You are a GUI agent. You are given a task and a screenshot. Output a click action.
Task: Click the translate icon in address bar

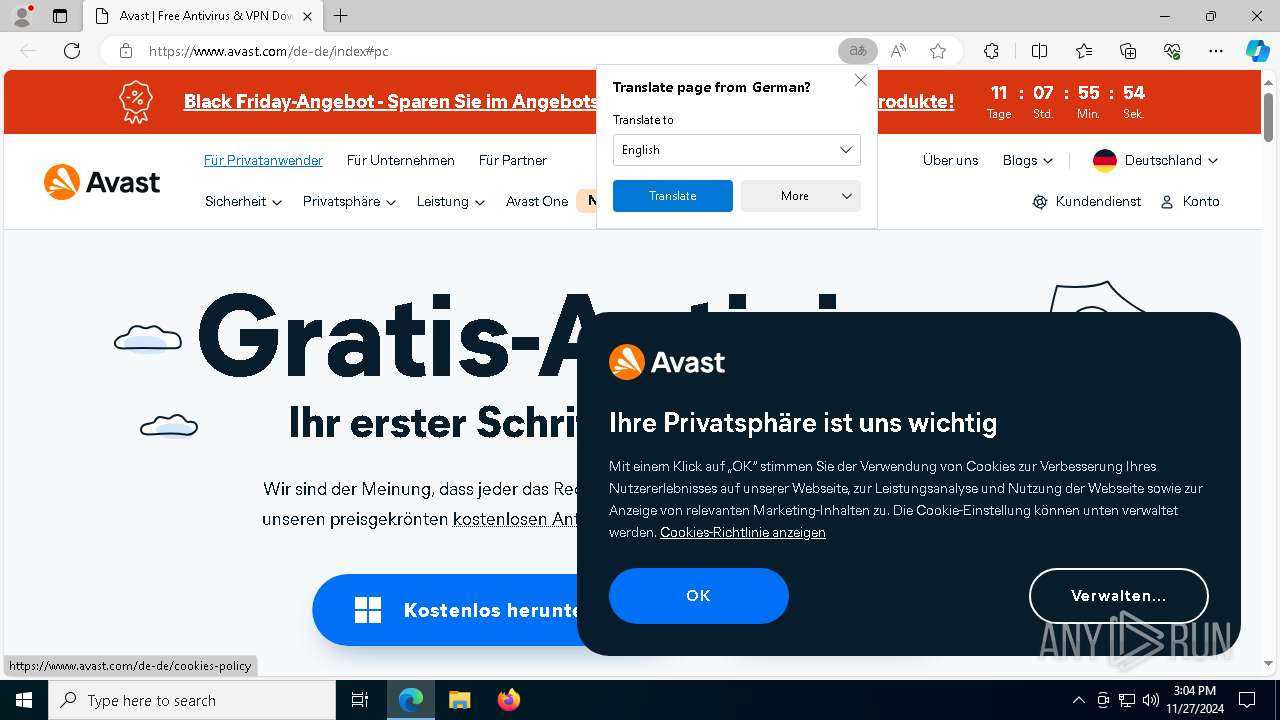pyautogui.click(x=857, y=51)
